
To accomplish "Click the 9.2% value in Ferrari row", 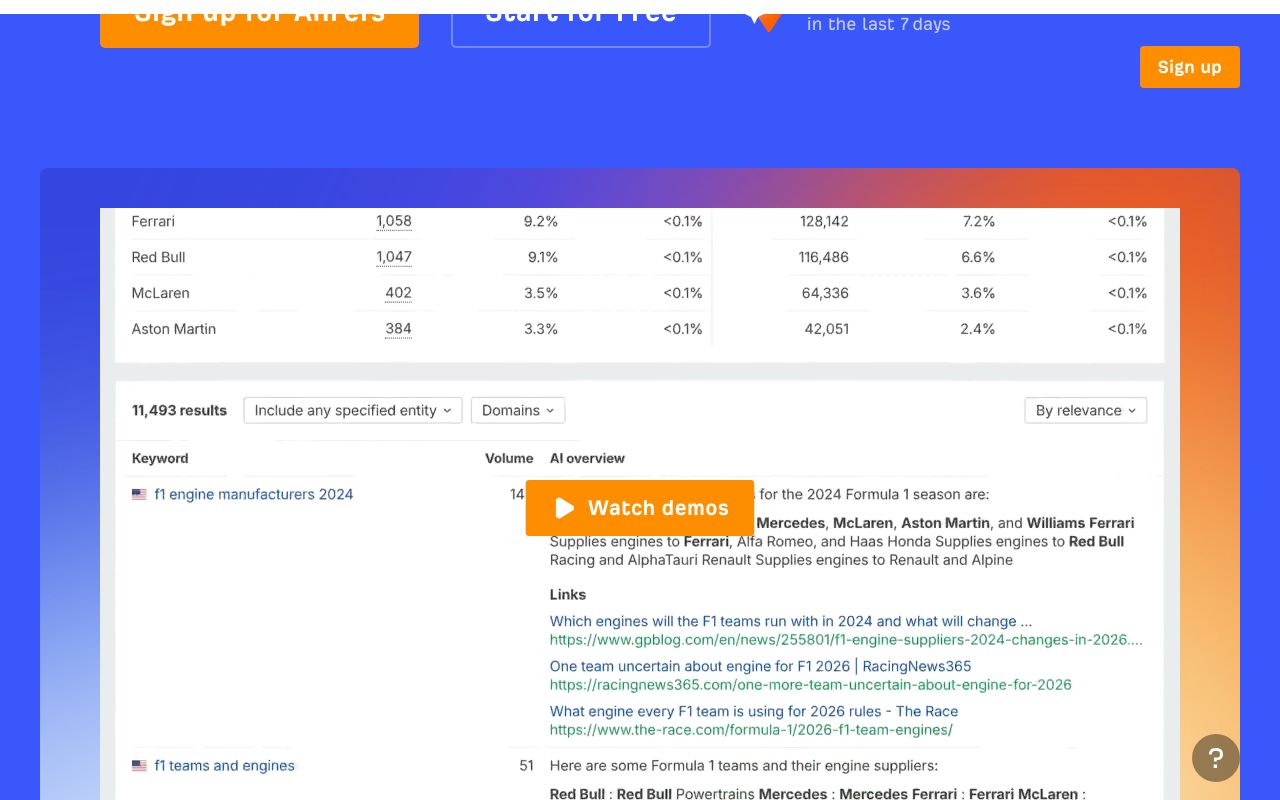I will pos(541,221).
